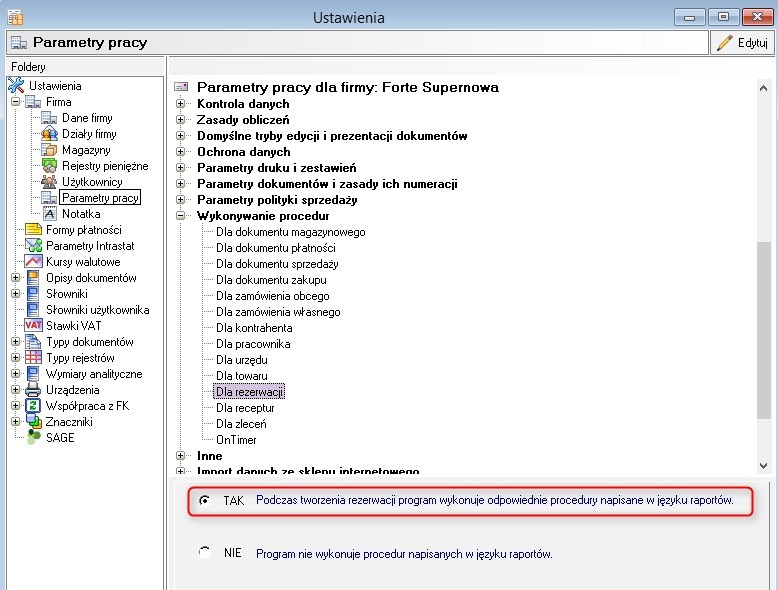Click the Rejestry pieniężne icon
Screen dimensions: 778x590
49,166
